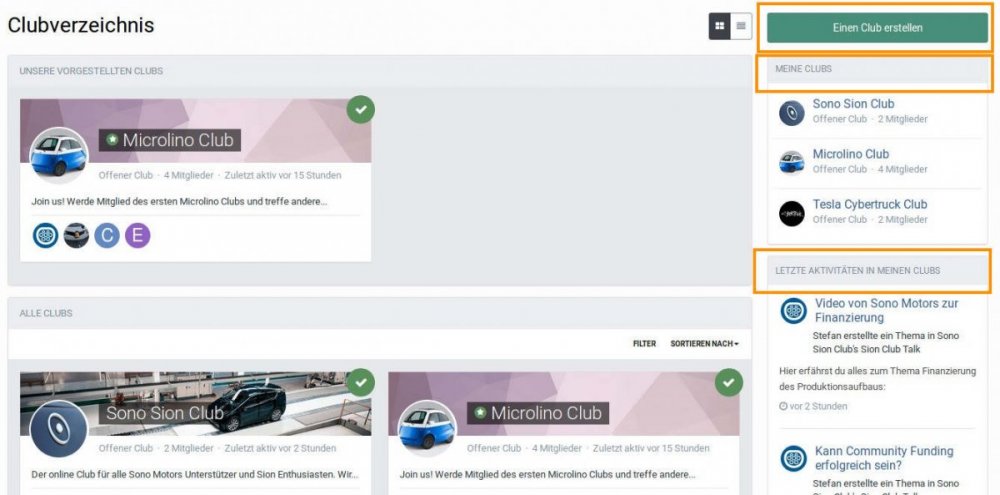The image size is (1000, 495).
Task: Open Kann Community Funding erfolgreich sein topic
Action: click(884, 458)
